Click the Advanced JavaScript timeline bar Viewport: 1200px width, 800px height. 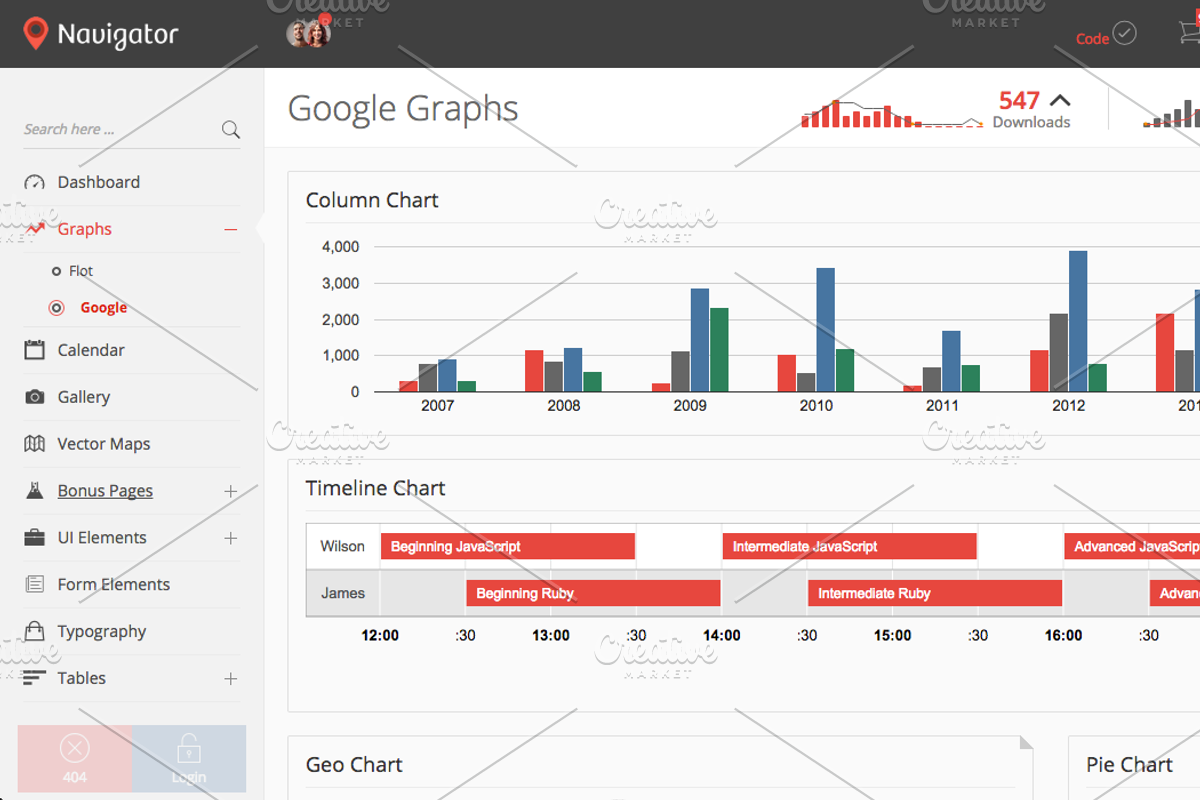coord(1132,546)
